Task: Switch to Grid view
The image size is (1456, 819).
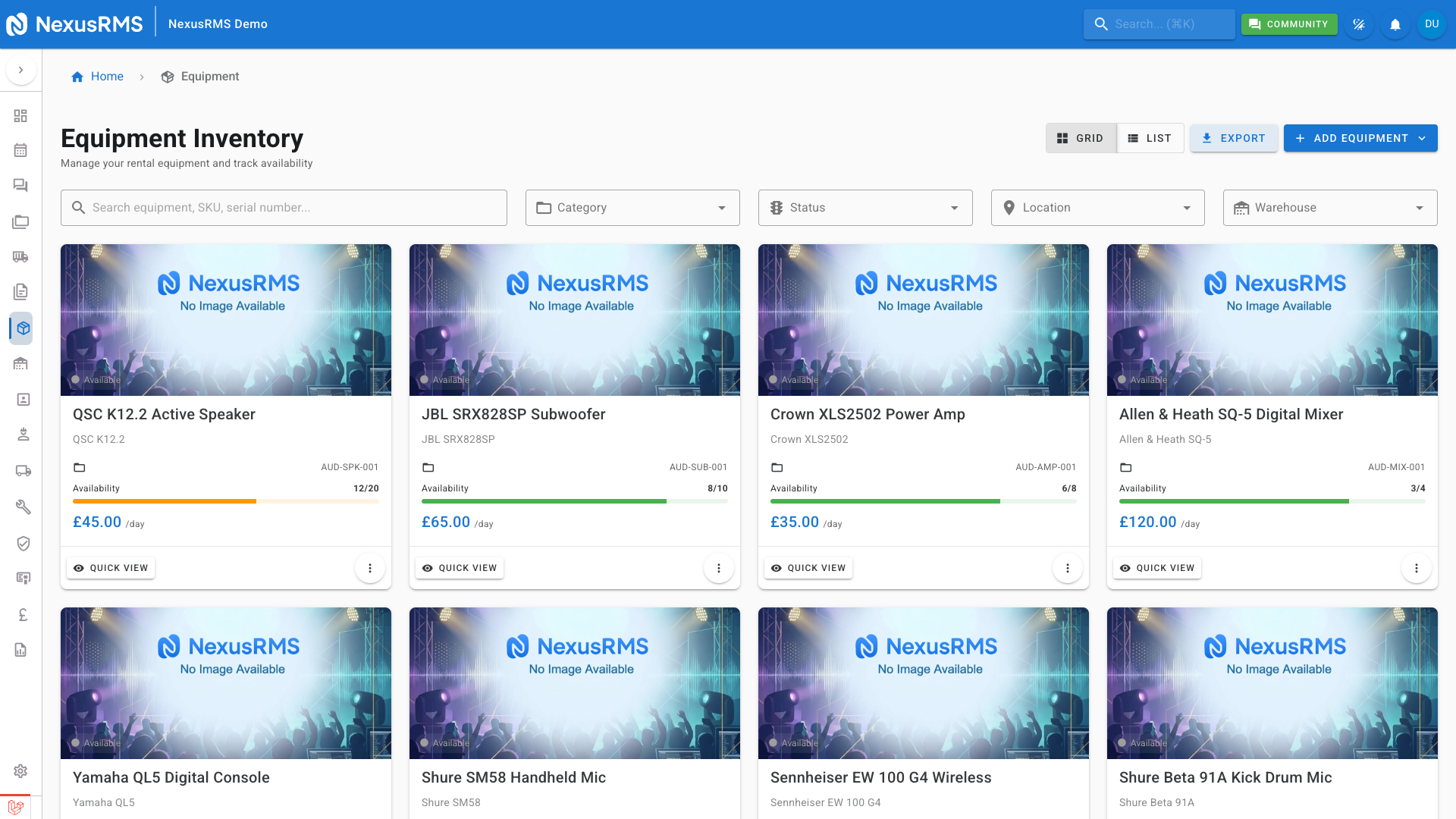Action: tap(1081, 138)
